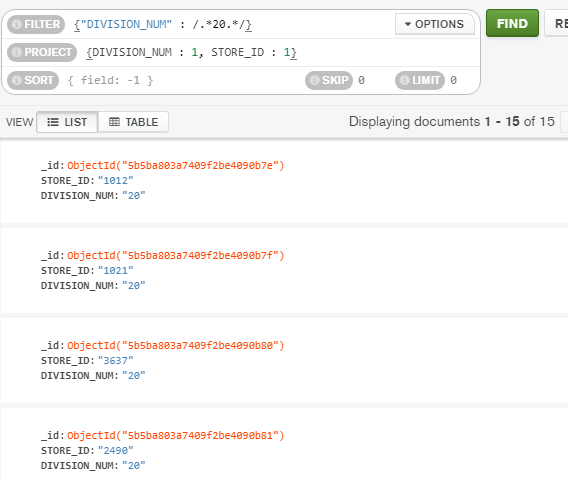
Task: Select ObjectId ending 0b7f
Action: [175, 255]
